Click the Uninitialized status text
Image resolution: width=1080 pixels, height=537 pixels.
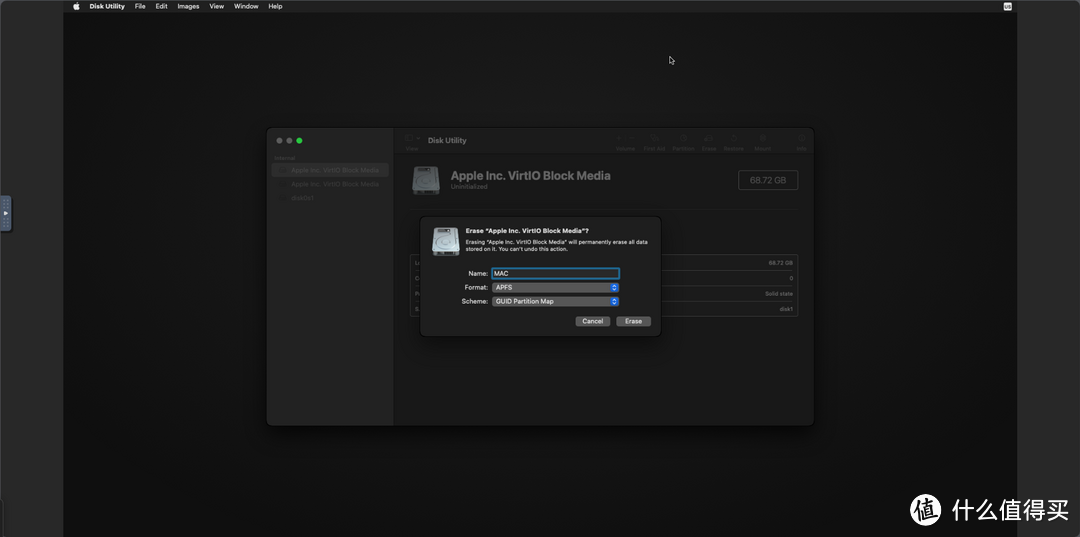469,187
